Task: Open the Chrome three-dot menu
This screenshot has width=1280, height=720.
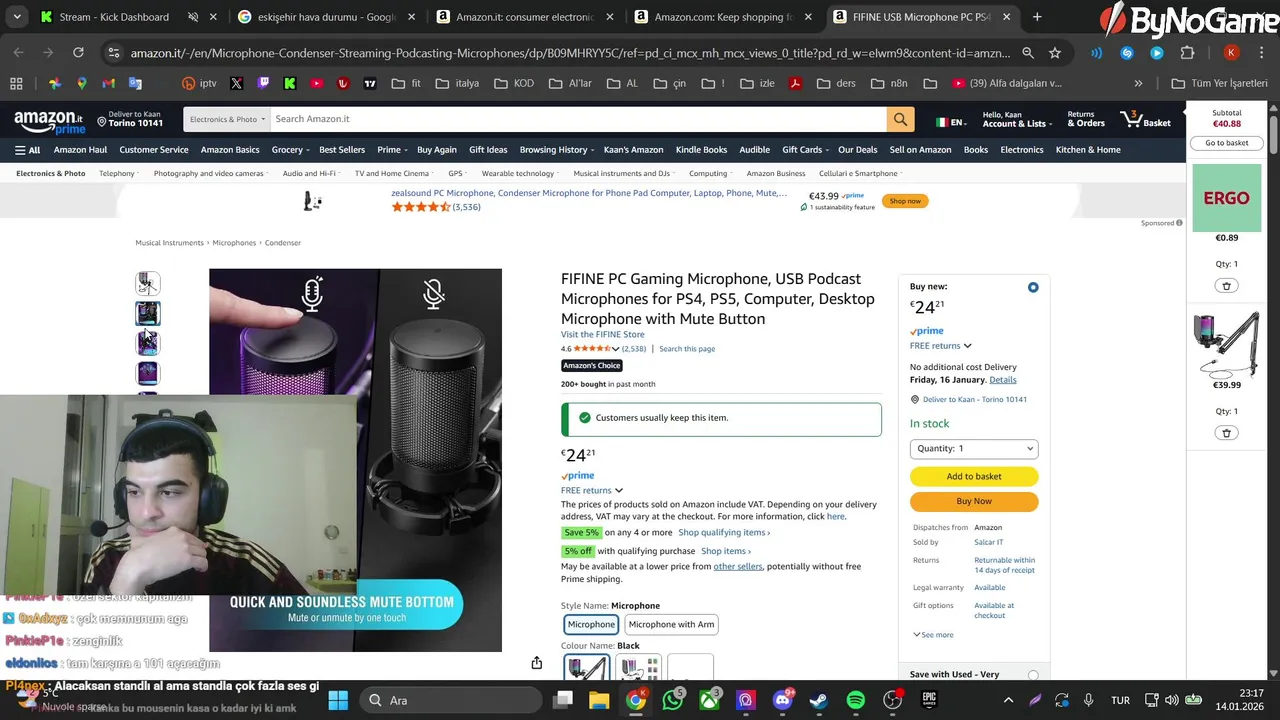Action: tap(1263, 53)
